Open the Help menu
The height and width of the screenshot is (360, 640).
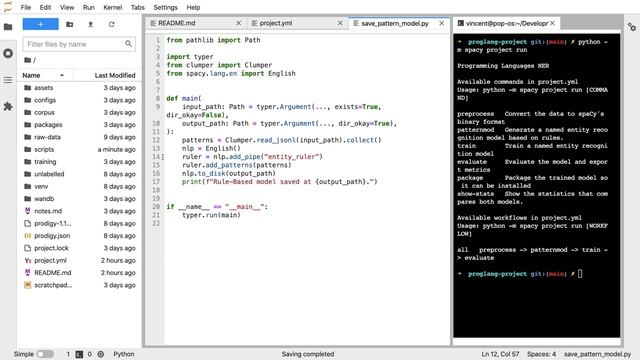click(x=193, y=7)
